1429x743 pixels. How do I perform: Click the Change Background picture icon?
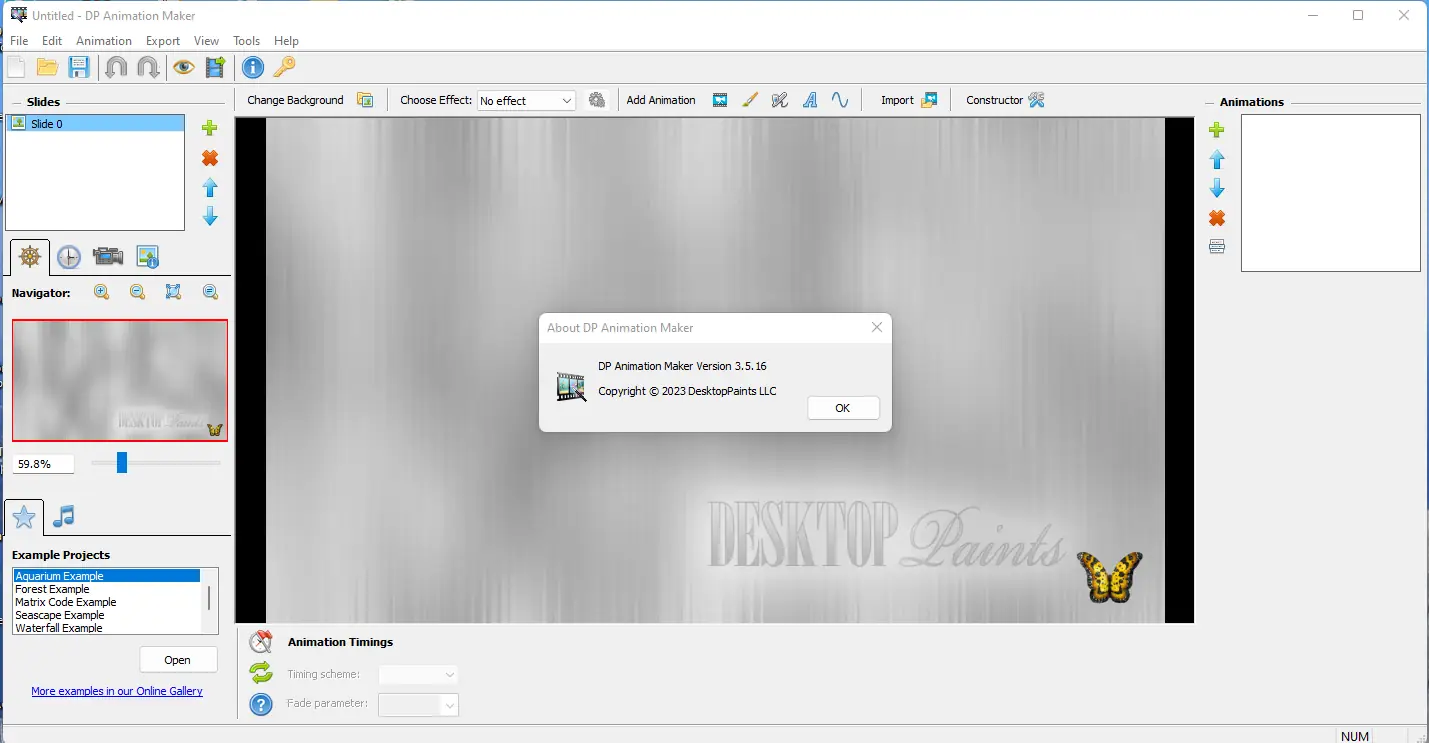coord(365,100)
